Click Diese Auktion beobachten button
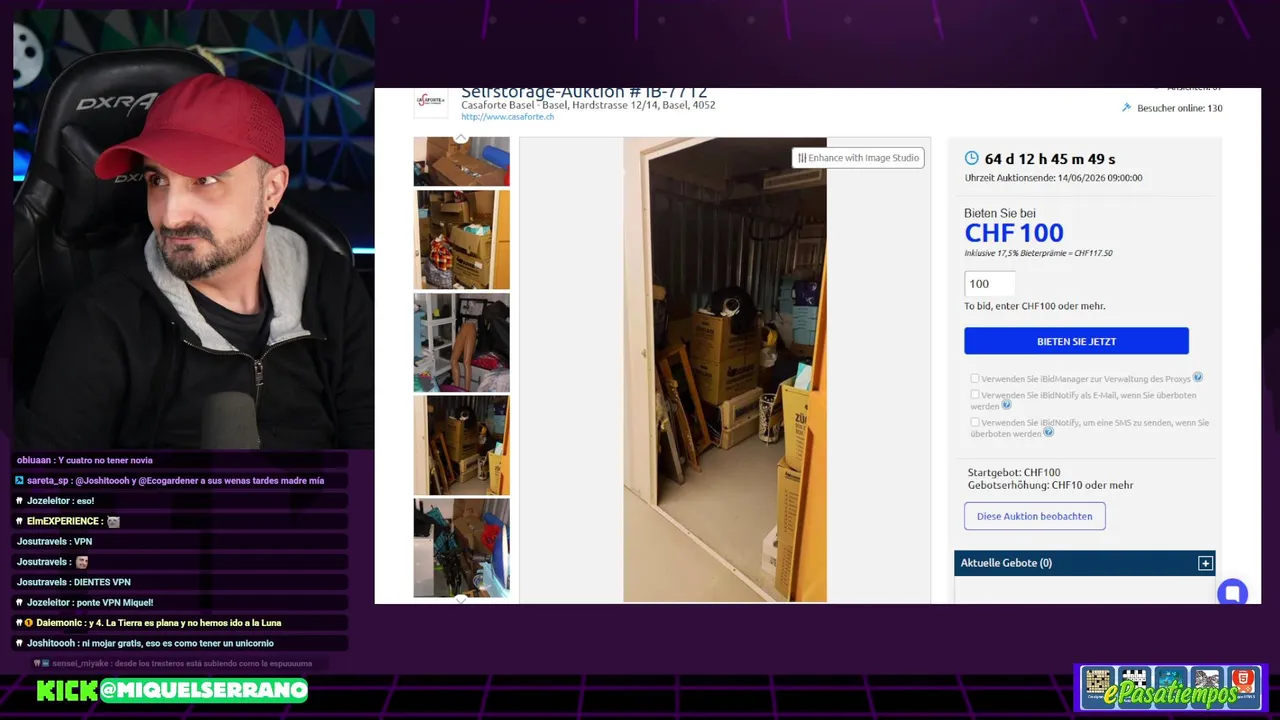The width and height of the screenshot is (1280, 720). pos(1034,516)
